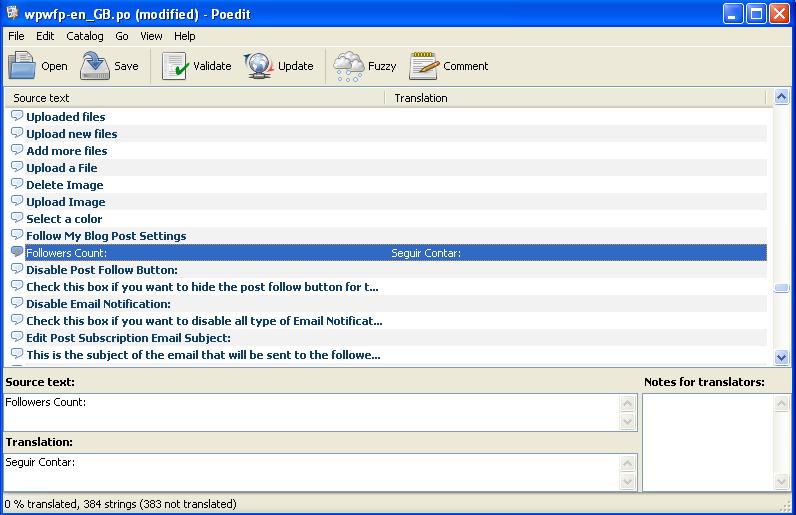Select the Disable Email Notification string

pyautogui.click(x=98, y=304)
